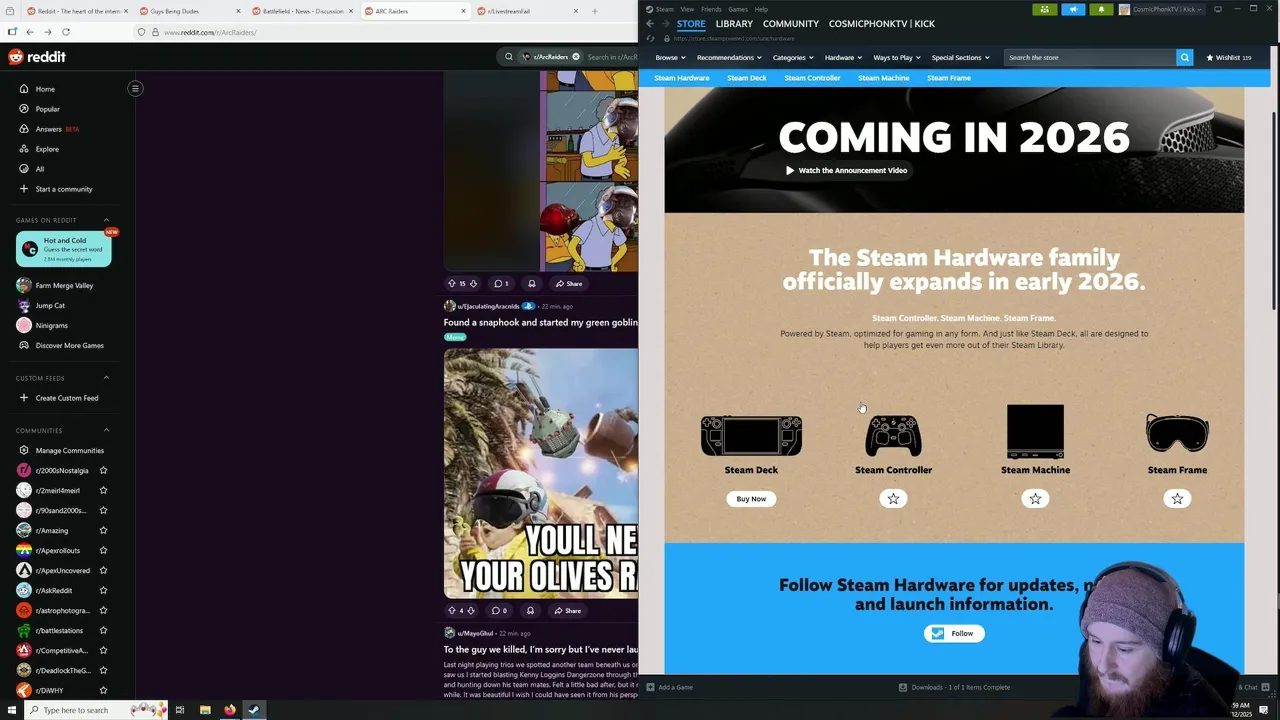Expand Special Sections dropdown
This screenshot has width=1280, height=720.
point(960,58)
